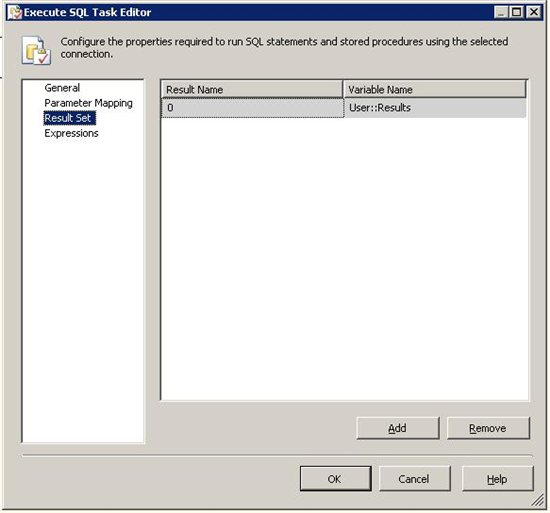Close the Execute SQL Task Editor window
Viewport: 550px width, 513px height.
[534, 12]
